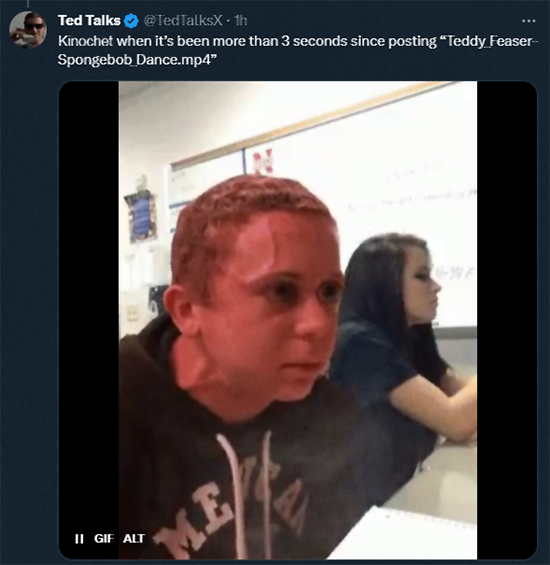Pause the playing GIF
Image resolution: width=550 pixels, height=565 pixels.
click(x=79, y=539)
